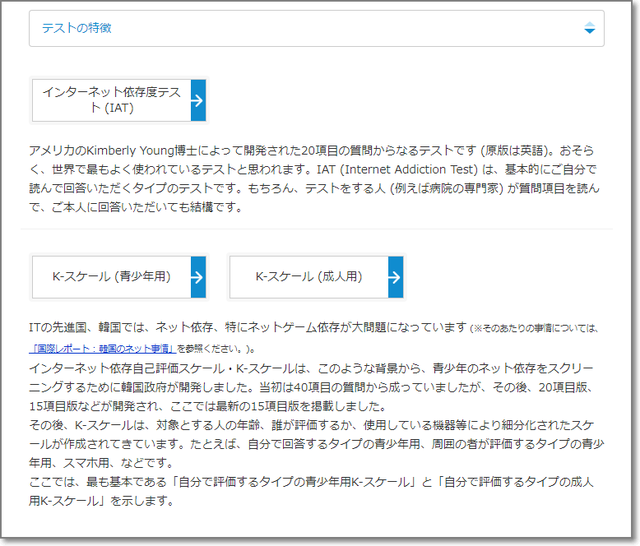This screenshot has height=546, width=640.
Task: Open the K-スケール (成人用) test
Action: [309, 277]
